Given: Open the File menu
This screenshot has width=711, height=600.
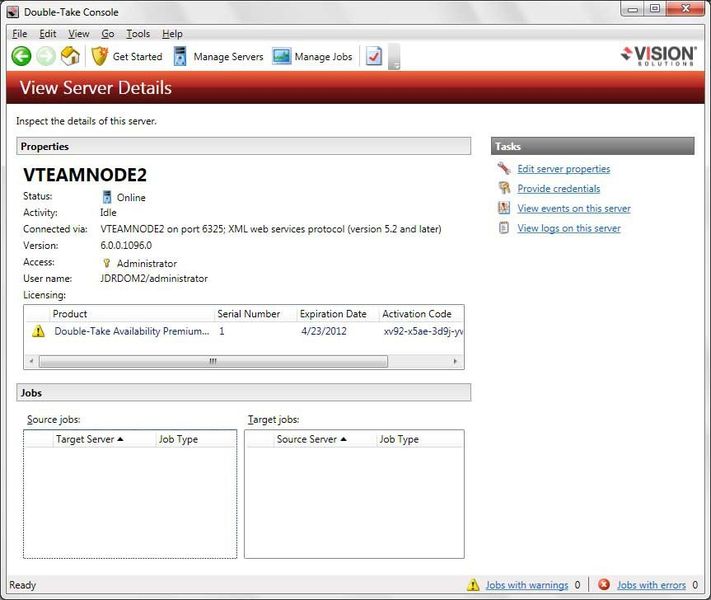Looking at the screenshot, I should [x=19, y=34].
